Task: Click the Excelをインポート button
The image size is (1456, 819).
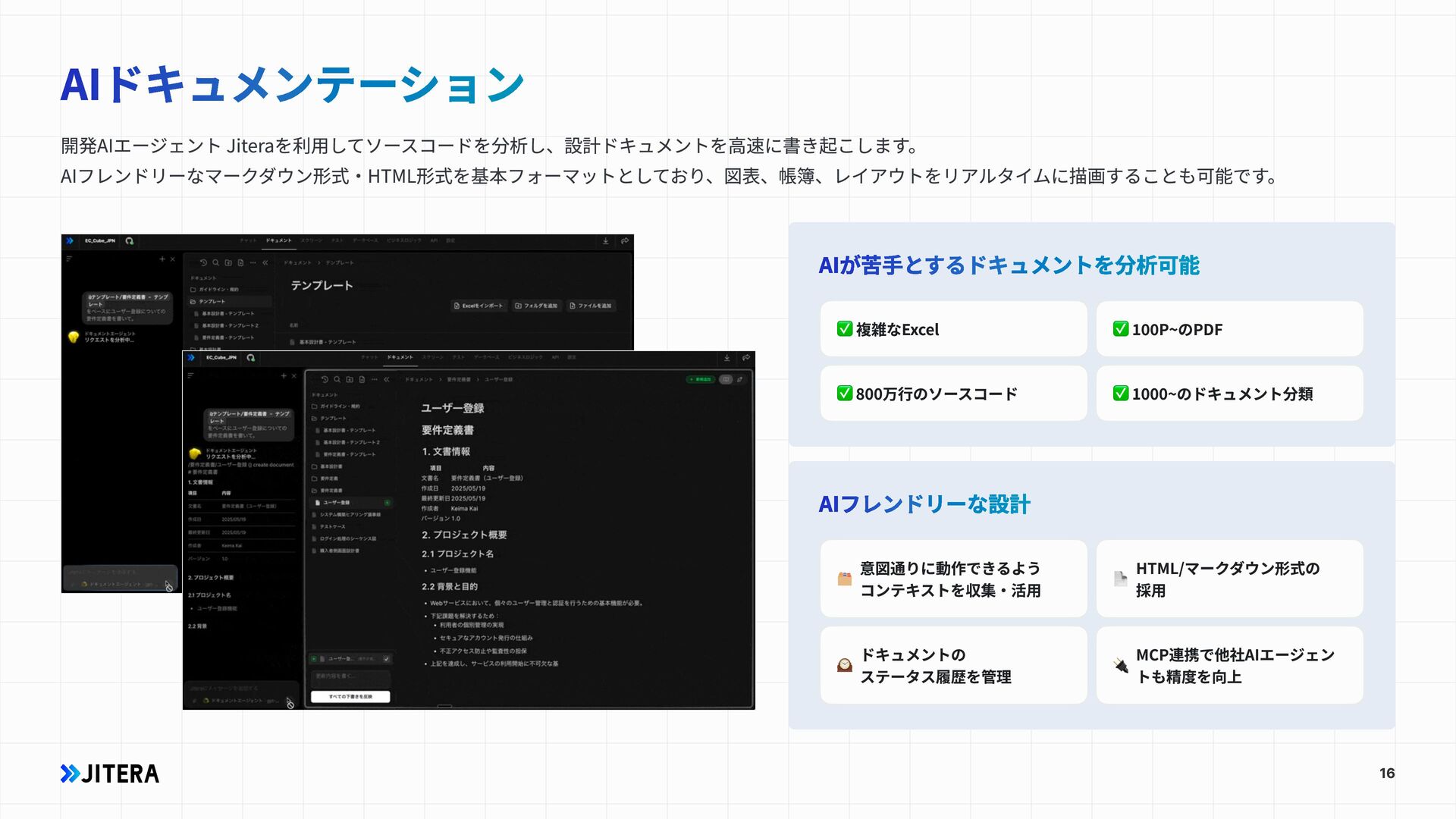Action: click(478, 306)
